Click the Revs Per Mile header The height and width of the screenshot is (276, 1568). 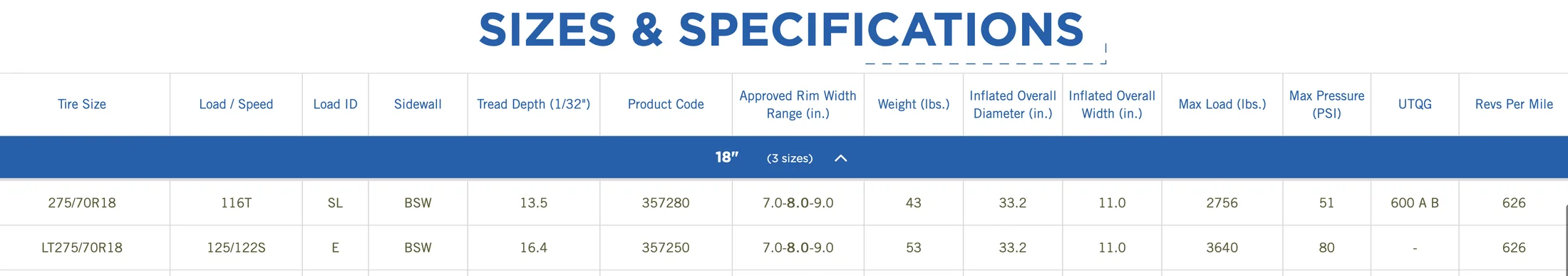click(1514, 104)
